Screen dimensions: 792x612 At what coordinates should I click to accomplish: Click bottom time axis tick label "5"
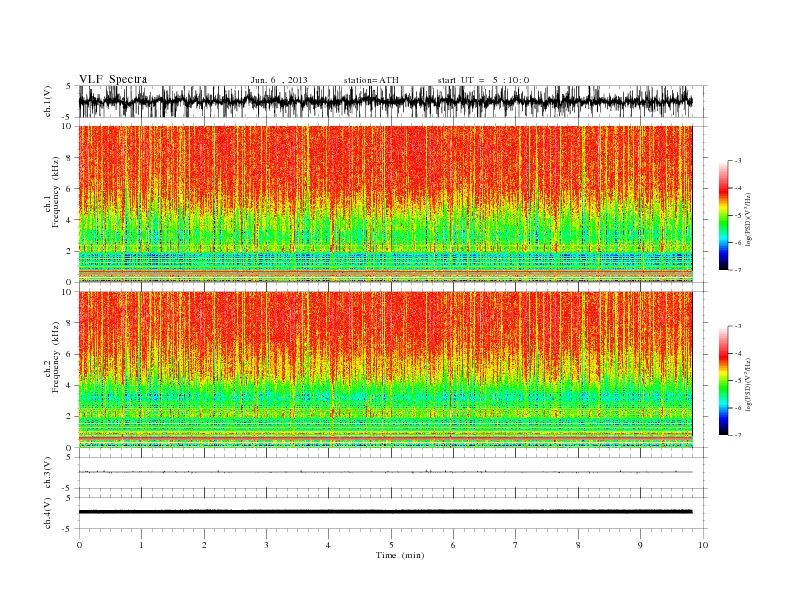tap(391, 545)
